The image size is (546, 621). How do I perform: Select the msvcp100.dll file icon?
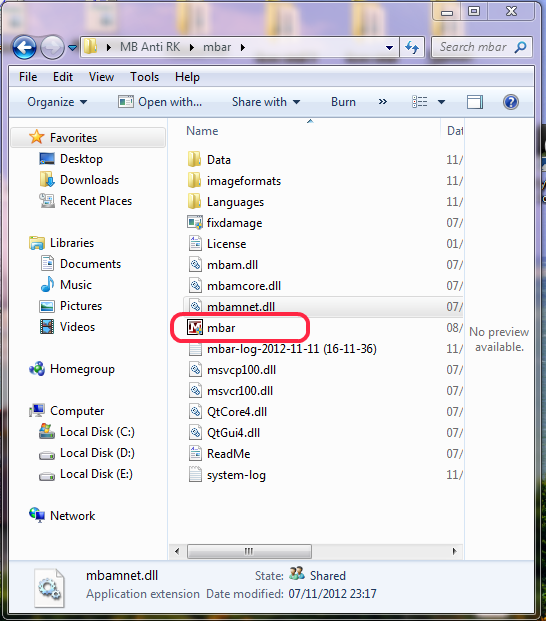pyautogui.click(x=195, y=370)
